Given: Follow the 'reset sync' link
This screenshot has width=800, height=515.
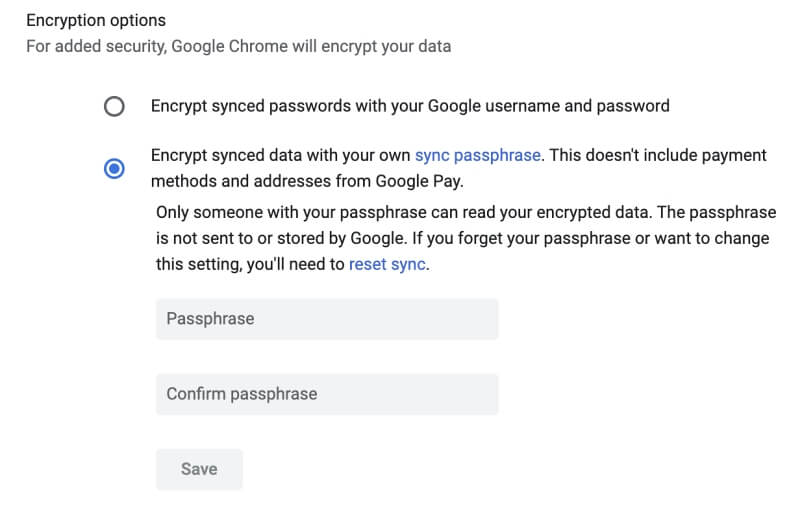Looking at the screenshot, I should point(388,265).
